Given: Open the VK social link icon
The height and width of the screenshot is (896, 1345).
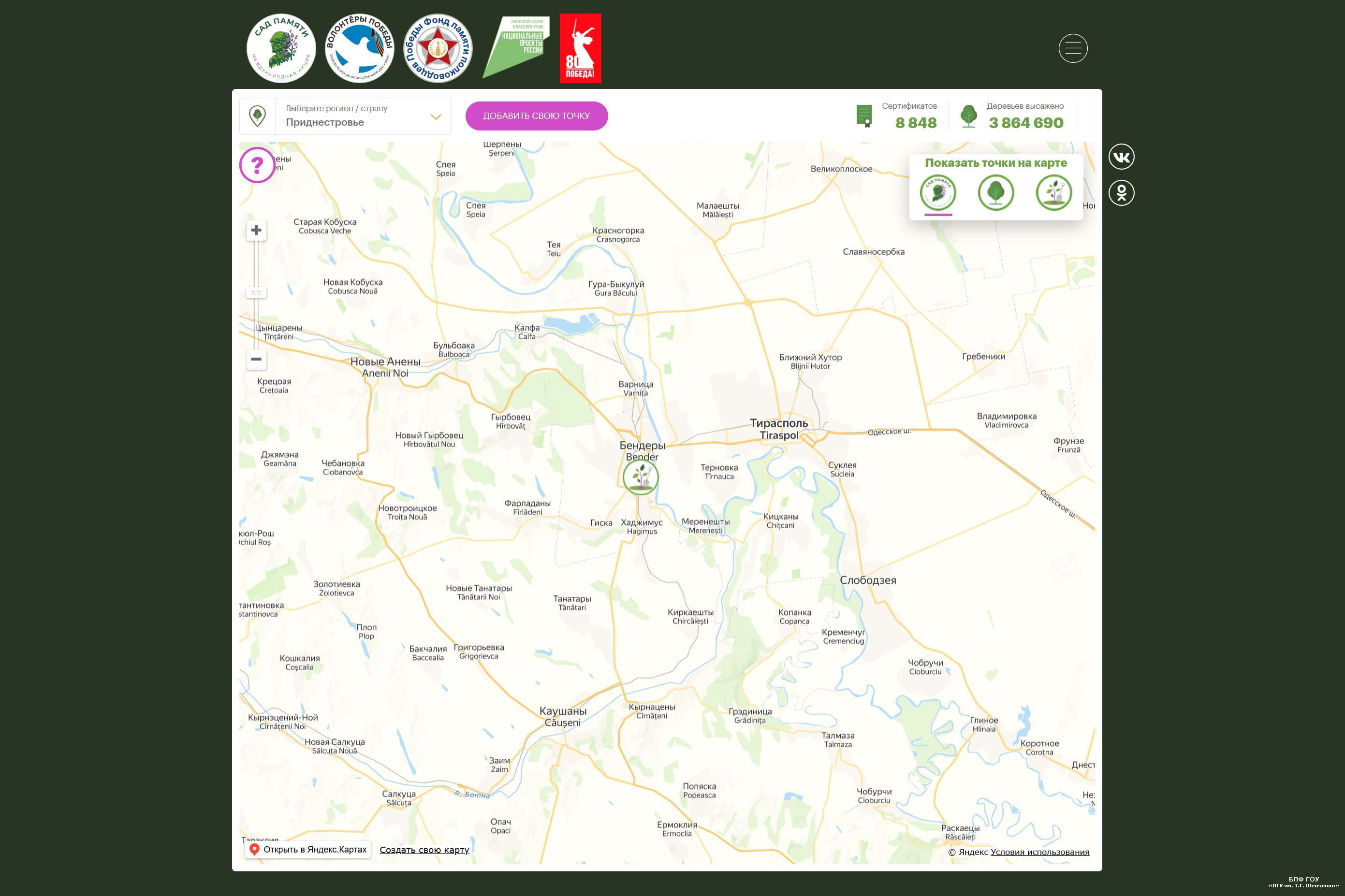Looking at the screenshot, I should coord(1122,157).
